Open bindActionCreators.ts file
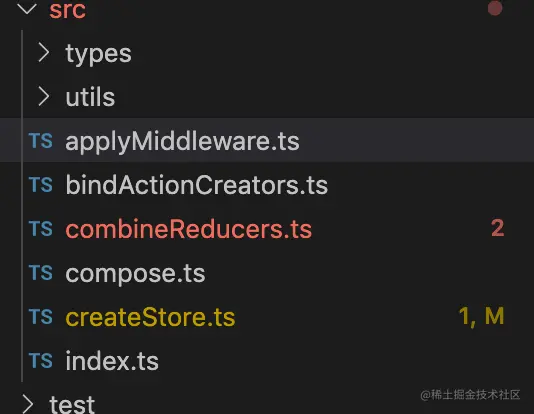Image resolution: width=534 pixels, height=414 pixels. [197, 185]
